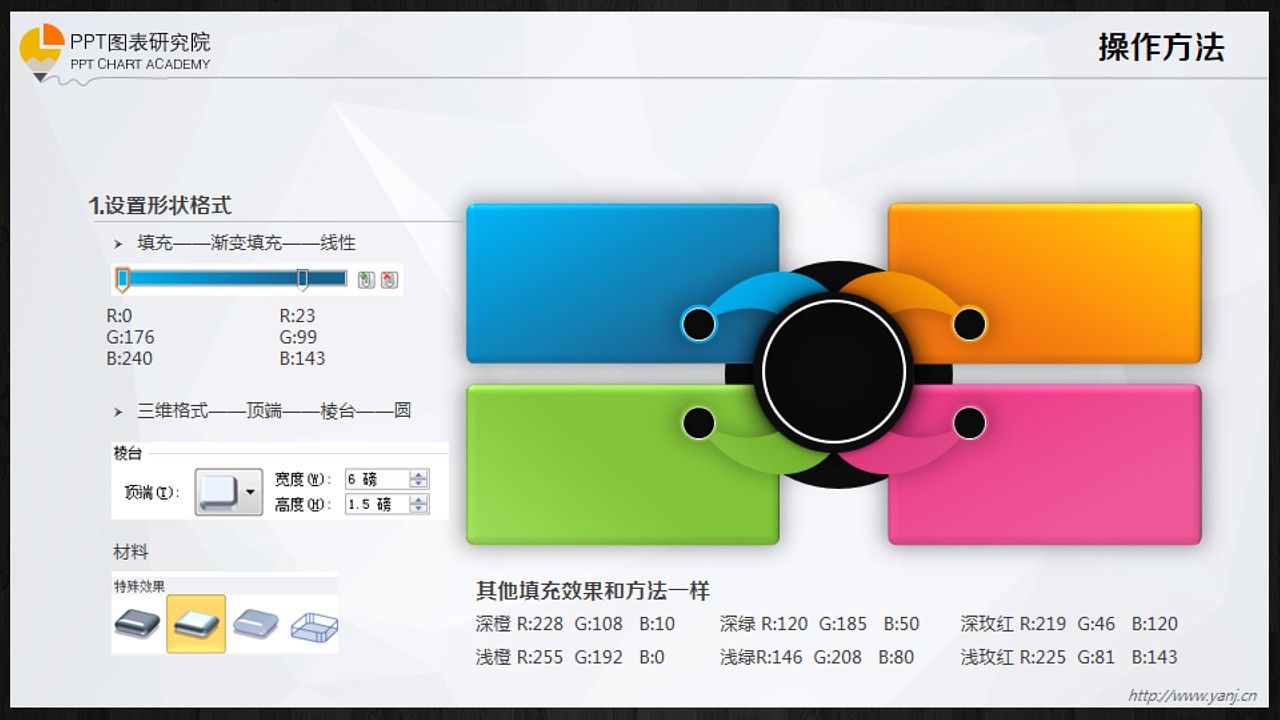
Task: Select the third soft-edge material effect icon
Action: [255, 624]
